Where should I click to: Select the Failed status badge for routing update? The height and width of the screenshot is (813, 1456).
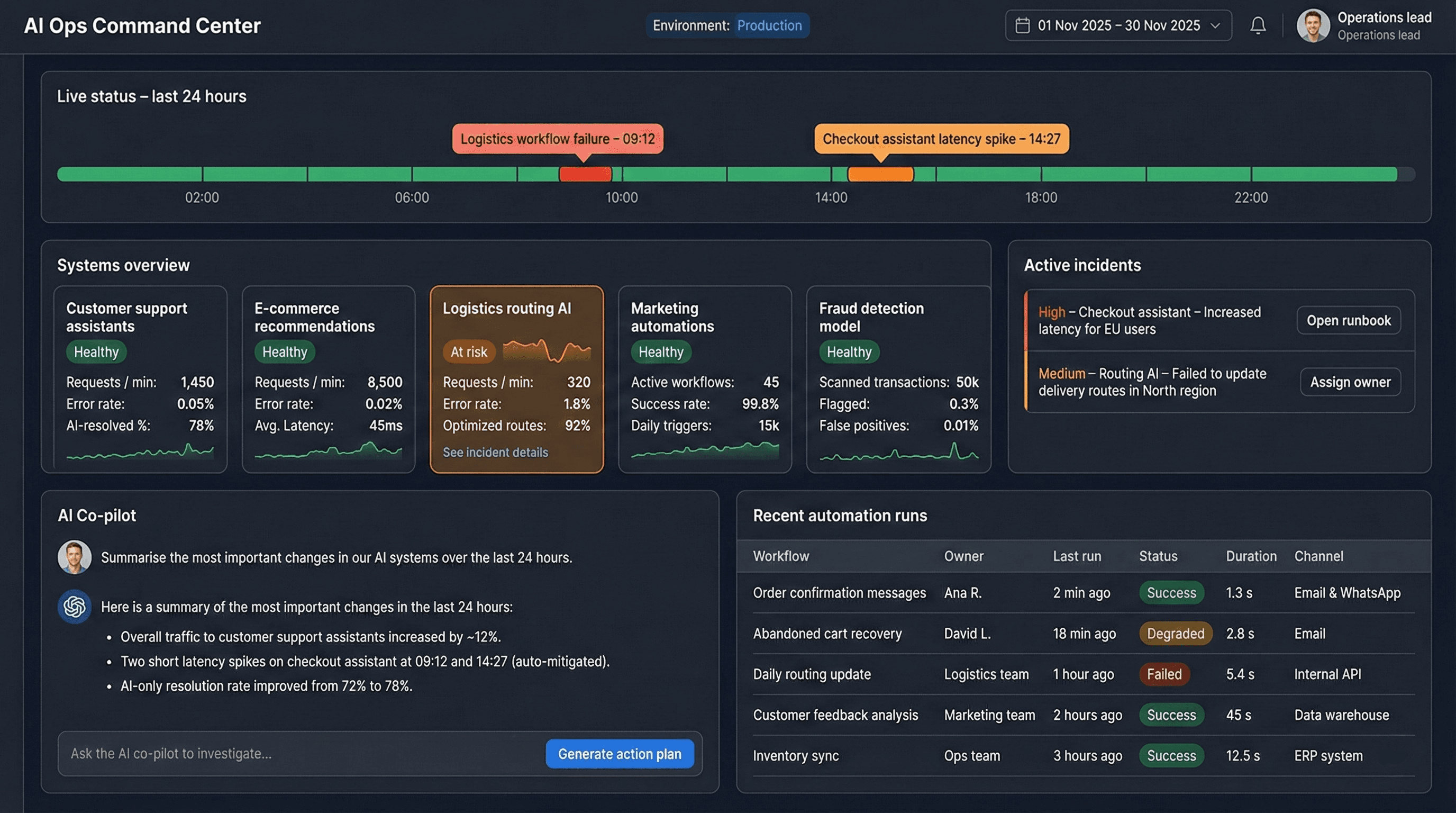[1164, 674]
